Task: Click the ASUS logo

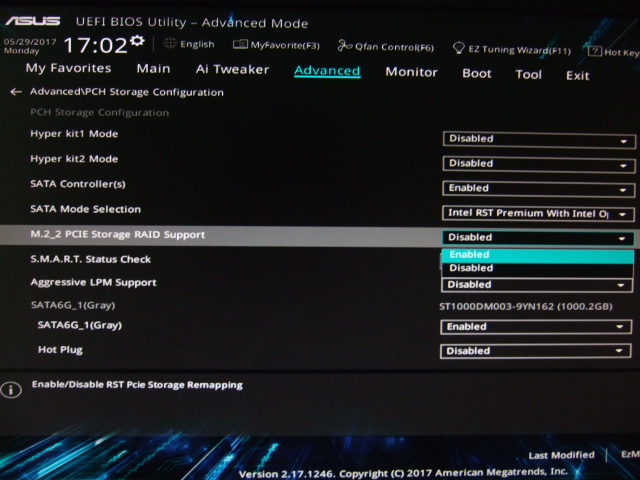Action: 33,20
